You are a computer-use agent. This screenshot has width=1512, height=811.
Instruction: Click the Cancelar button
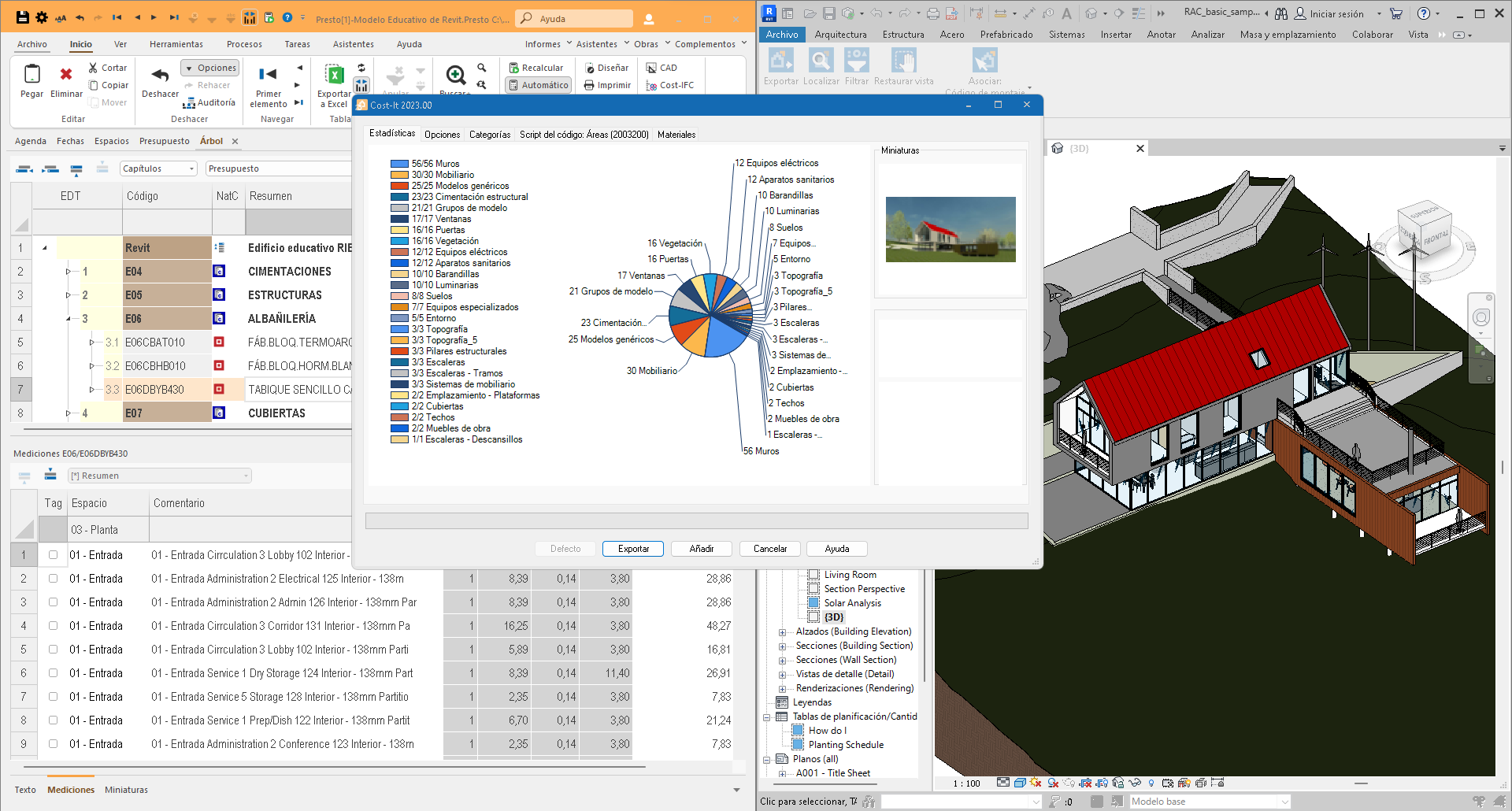(x=769, y=549)
